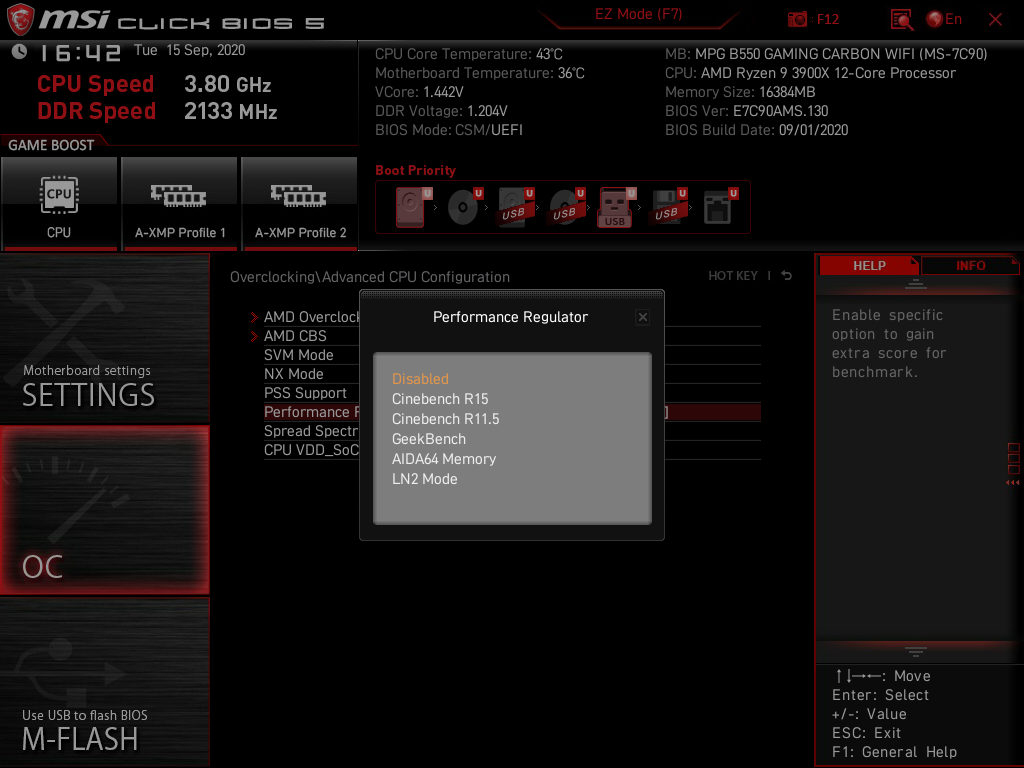
Task: Click the help panel top collapse handle
Action: 916,283
